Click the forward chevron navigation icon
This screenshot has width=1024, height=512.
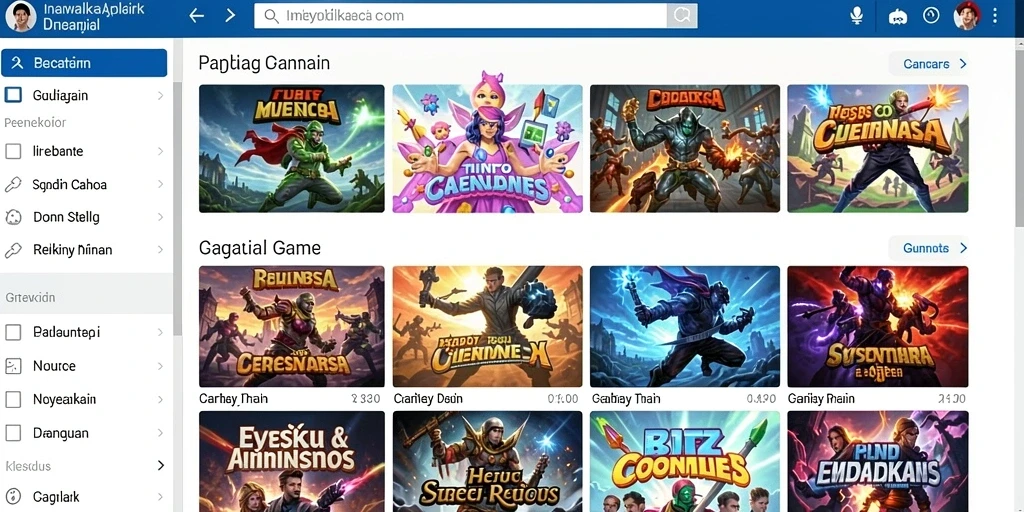(230, 16)
